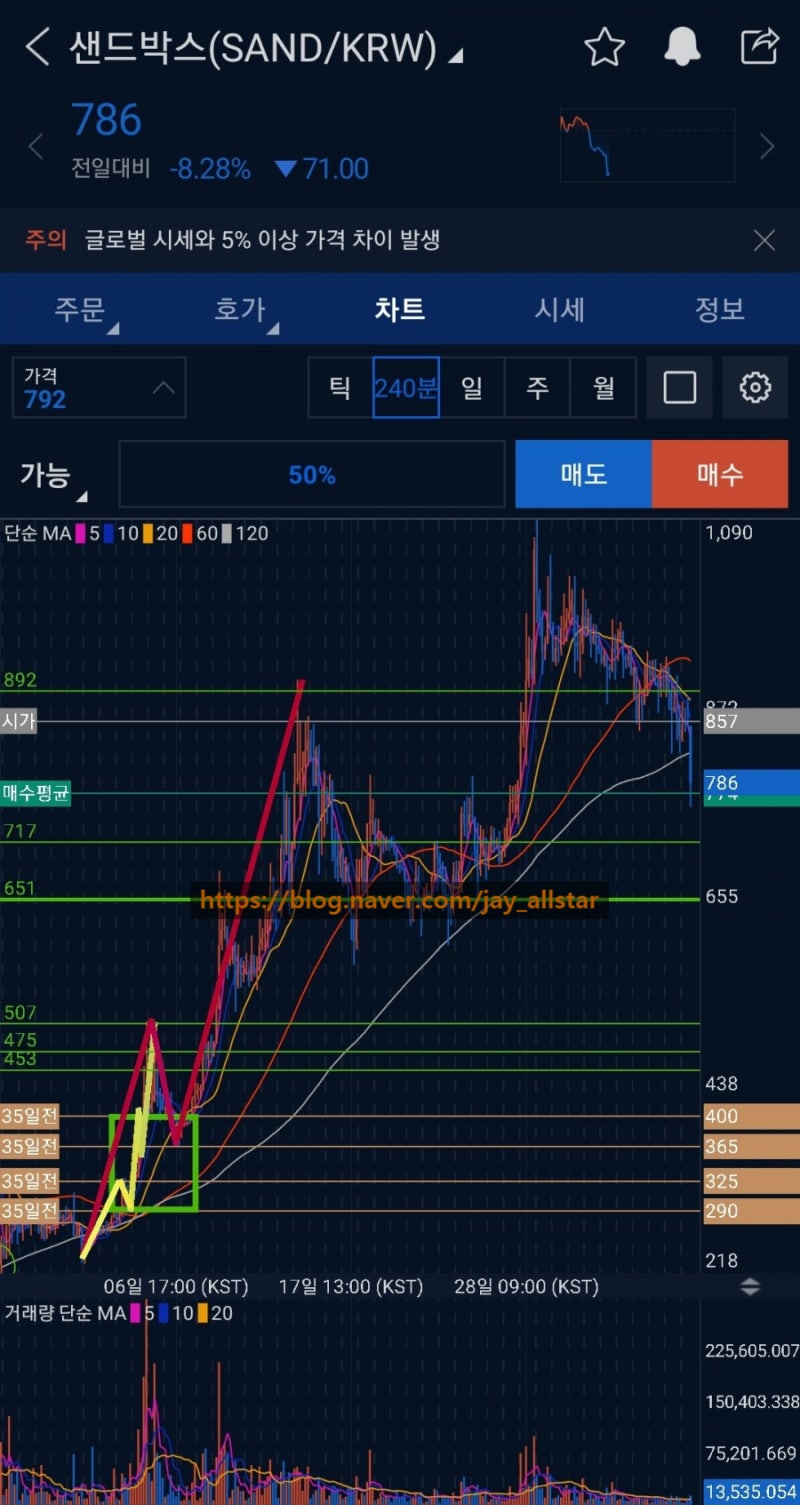Open chart settings gear icon
800x1505 pixels.
[755, 387]
